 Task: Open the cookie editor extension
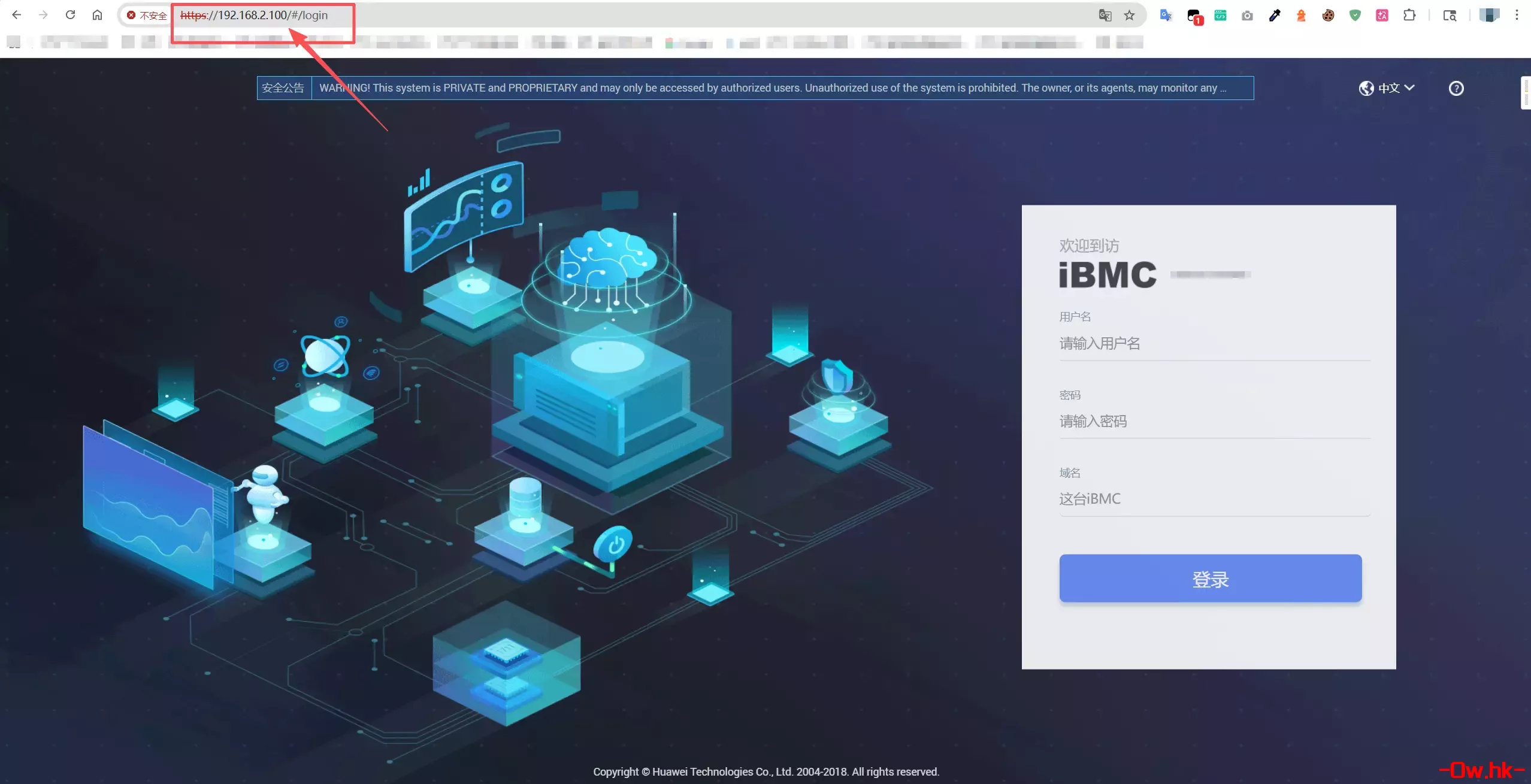(x=1328, y=16)
